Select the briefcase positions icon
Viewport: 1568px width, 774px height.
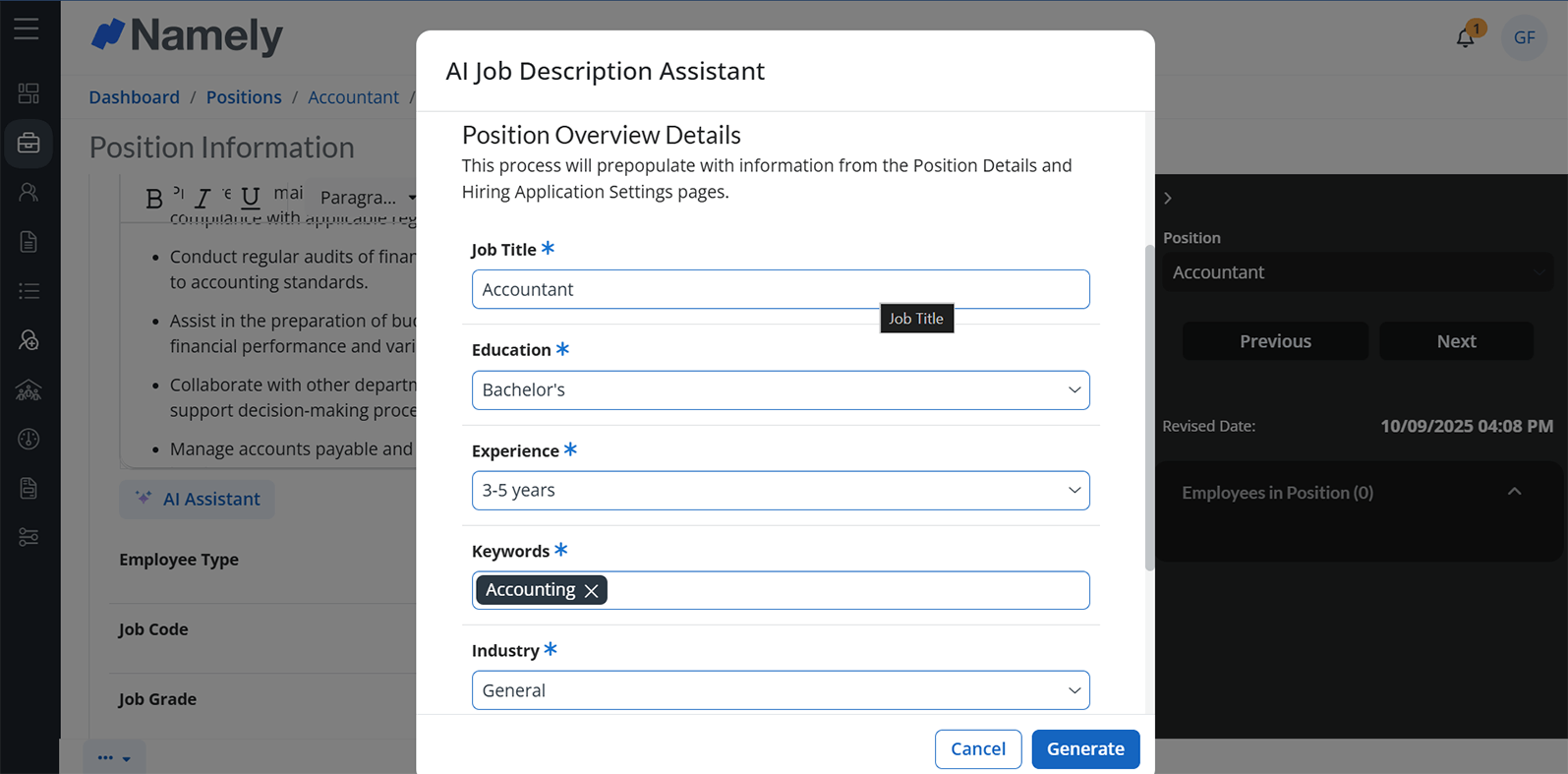(x=29, y=144)
